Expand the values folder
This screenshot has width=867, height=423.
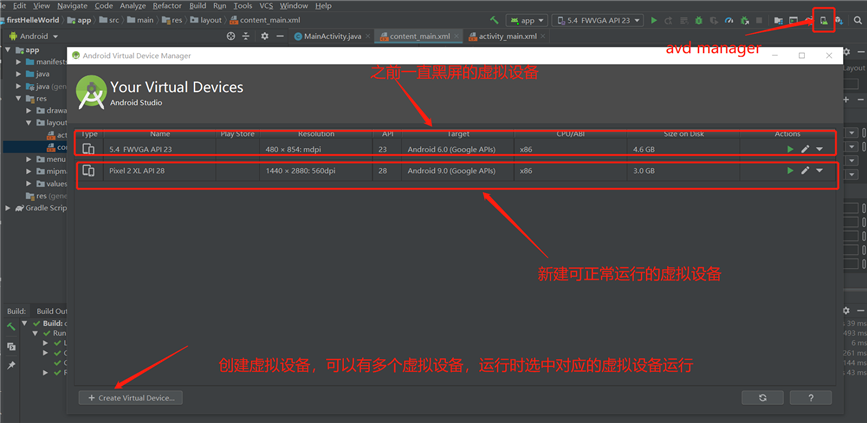click(29, 184)
